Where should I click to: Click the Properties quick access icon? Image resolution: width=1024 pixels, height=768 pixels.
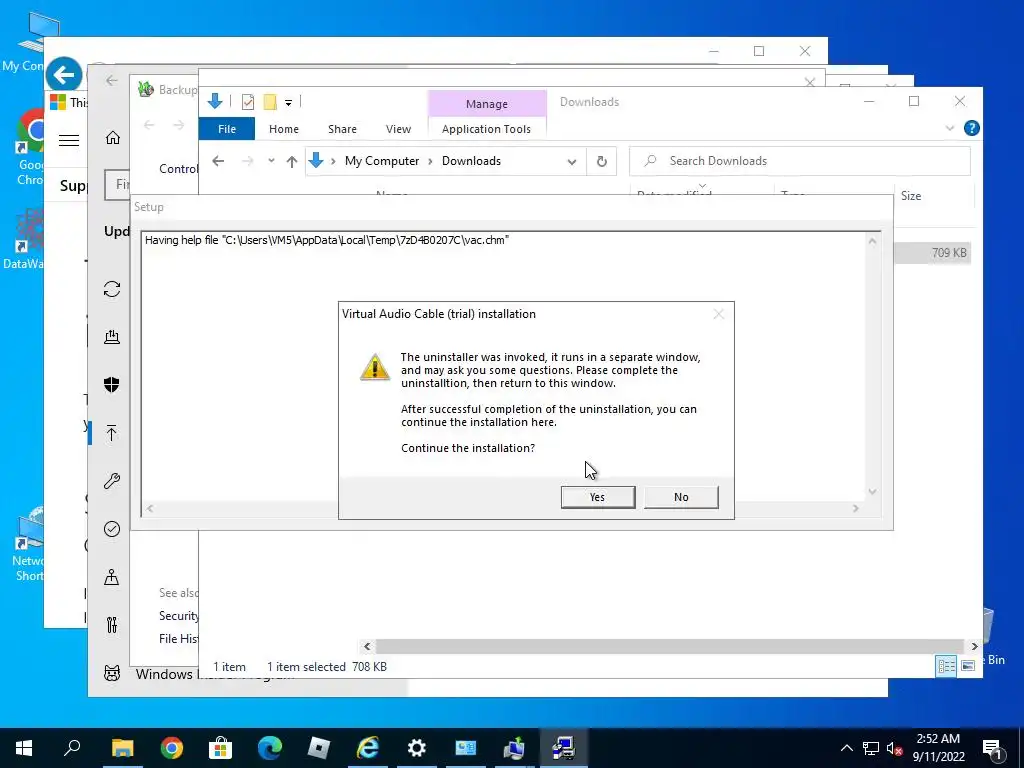click(x=248, y=102)
